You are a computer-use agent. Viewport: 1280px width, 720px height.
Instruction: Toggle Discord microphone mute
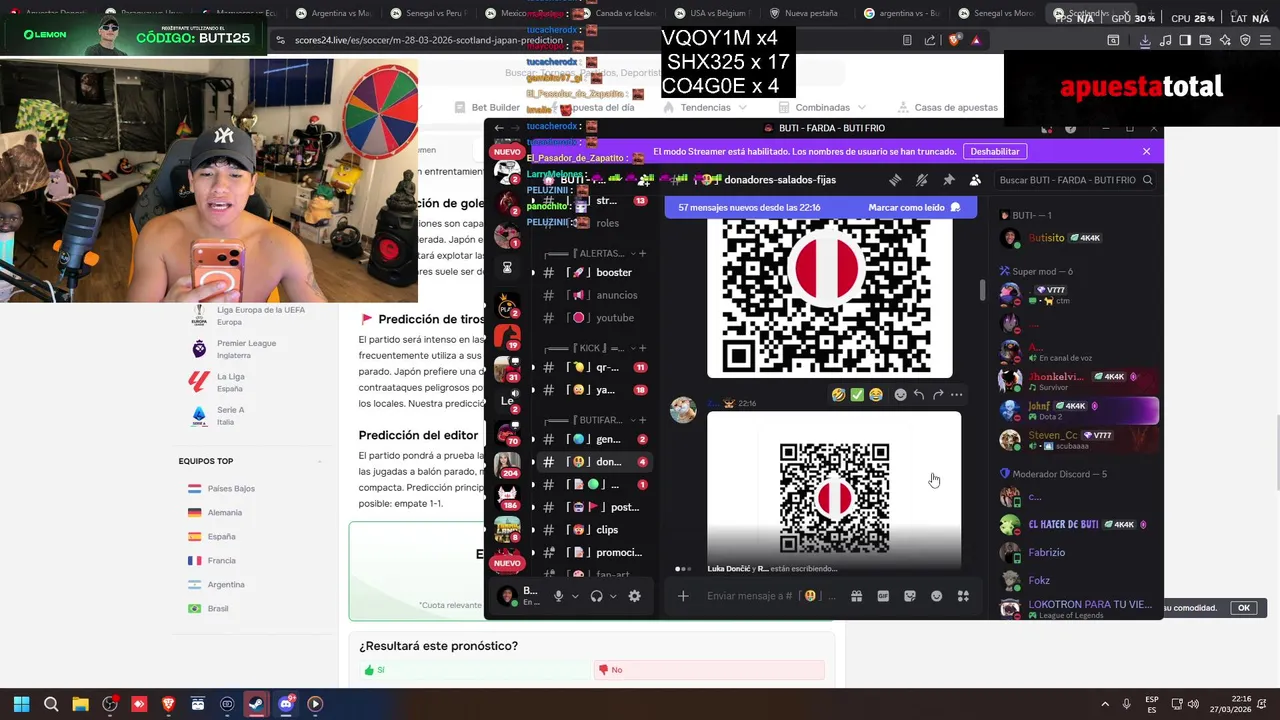559,596
